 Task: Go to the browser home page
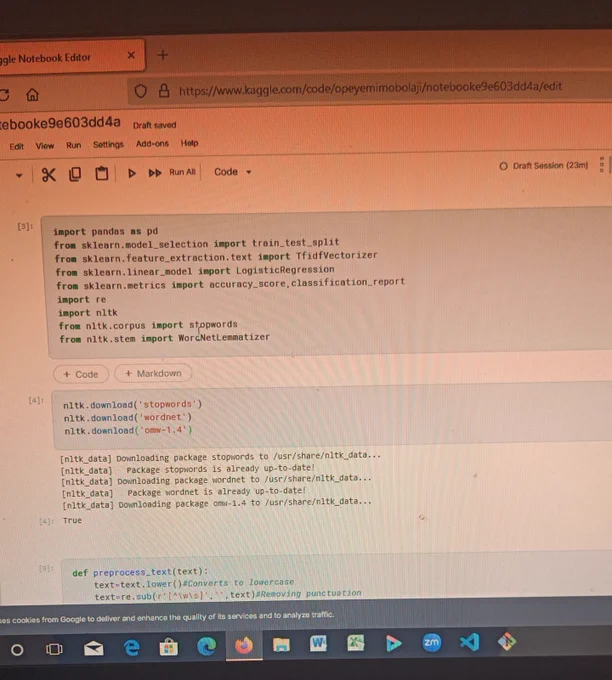click(33, 94)
